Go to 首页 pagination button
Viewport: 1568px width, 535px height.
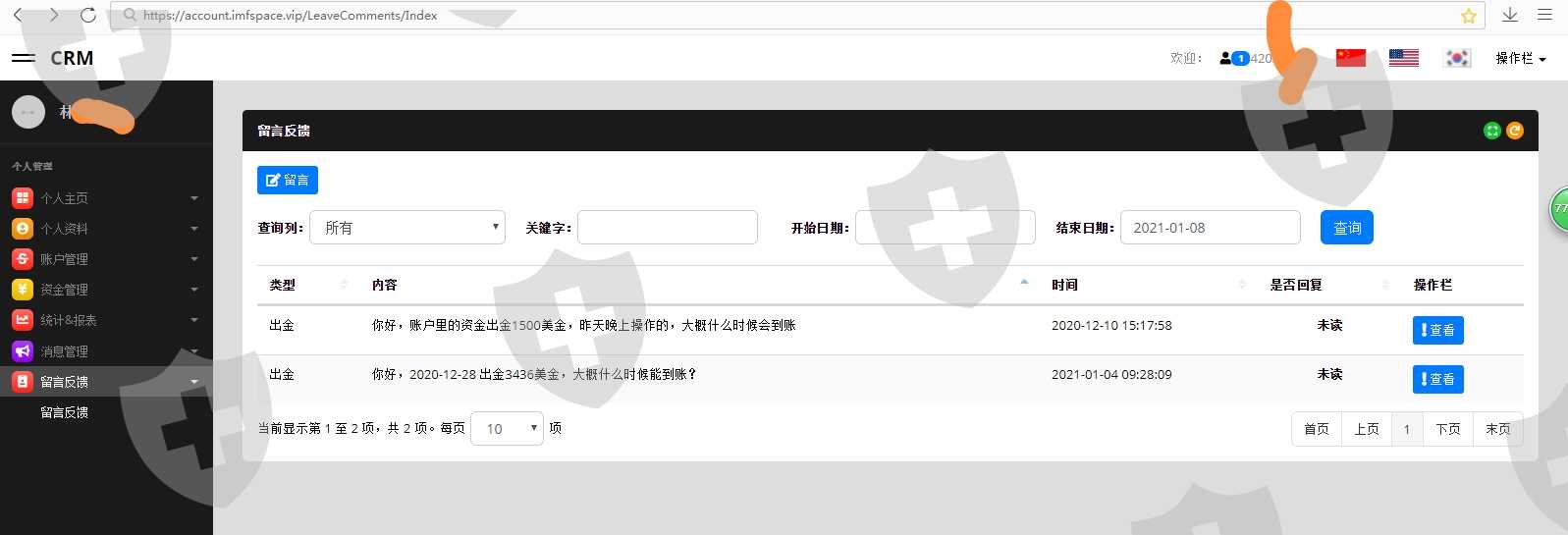1317,429
